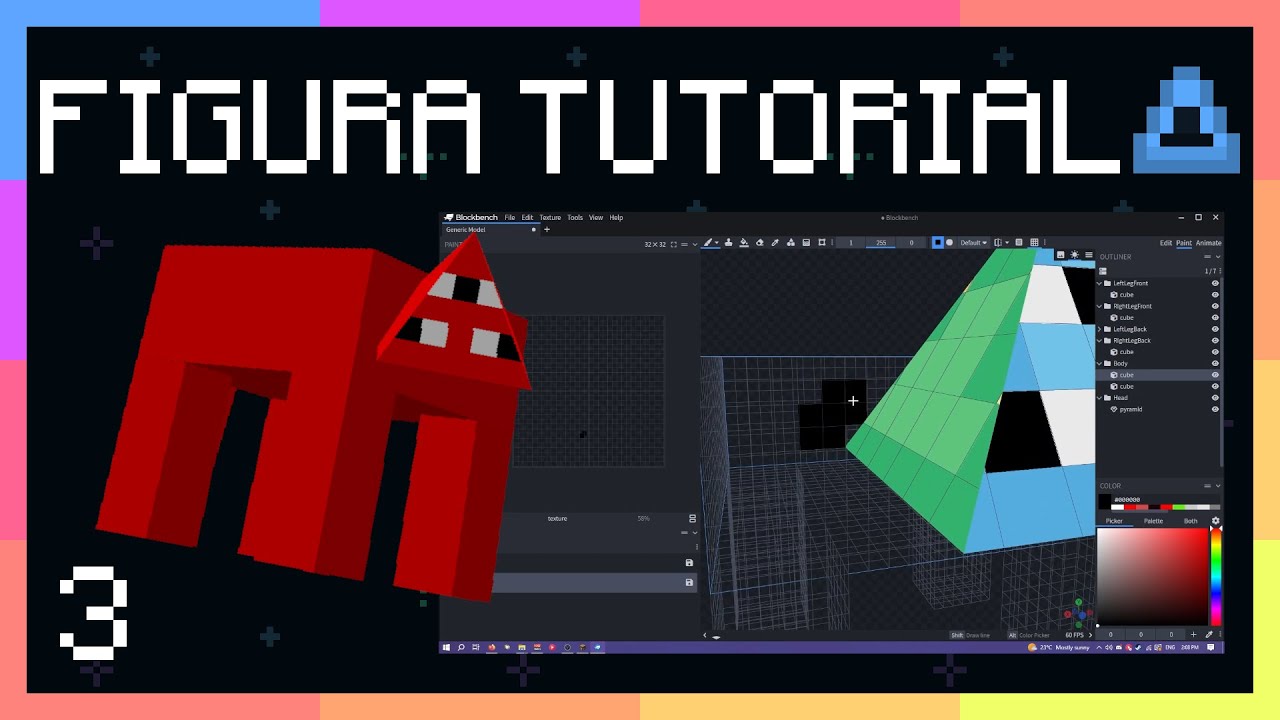Hide the Head group

tap(1215, 398)
